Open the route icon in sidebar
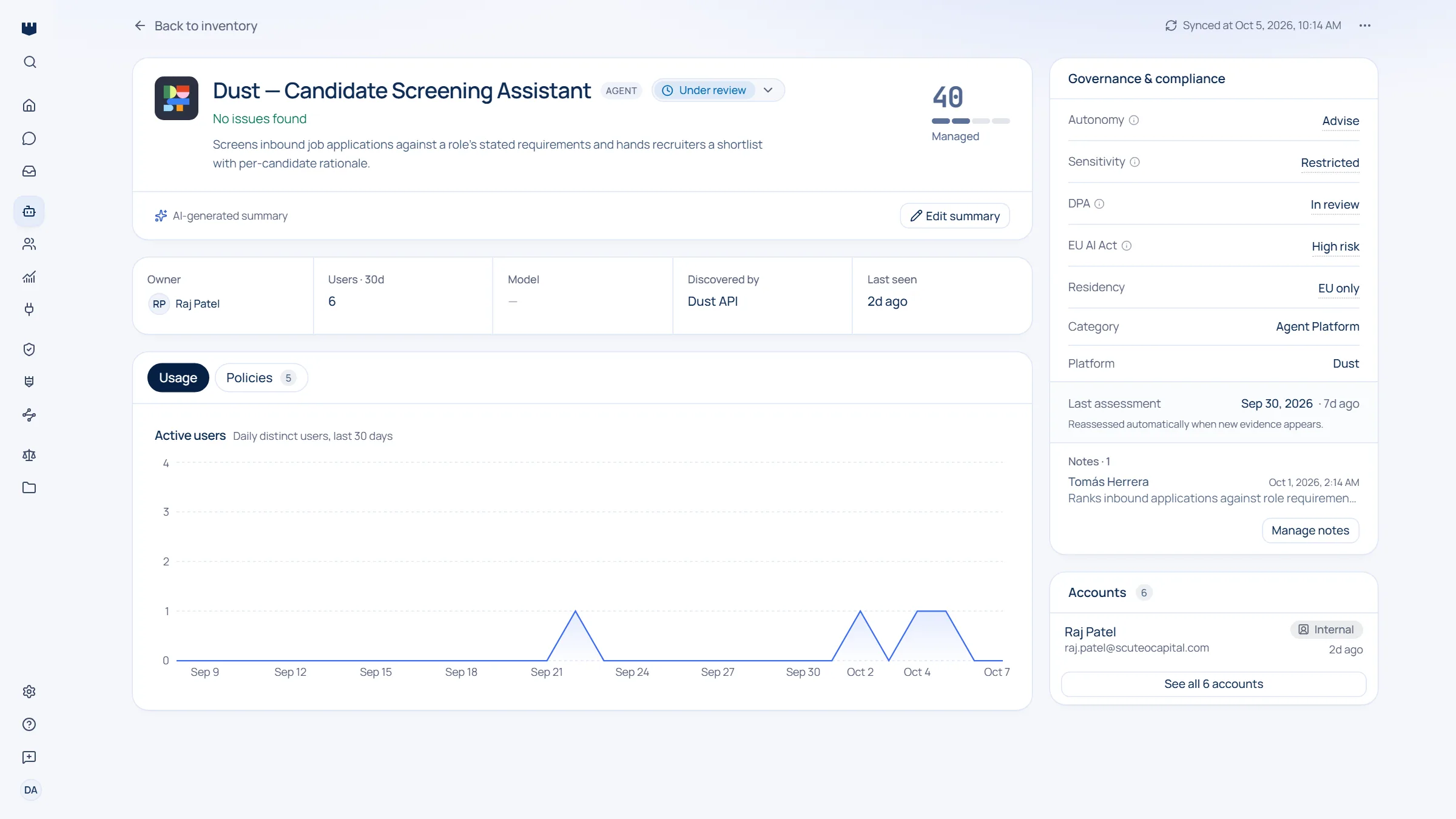 pos(29,415)
